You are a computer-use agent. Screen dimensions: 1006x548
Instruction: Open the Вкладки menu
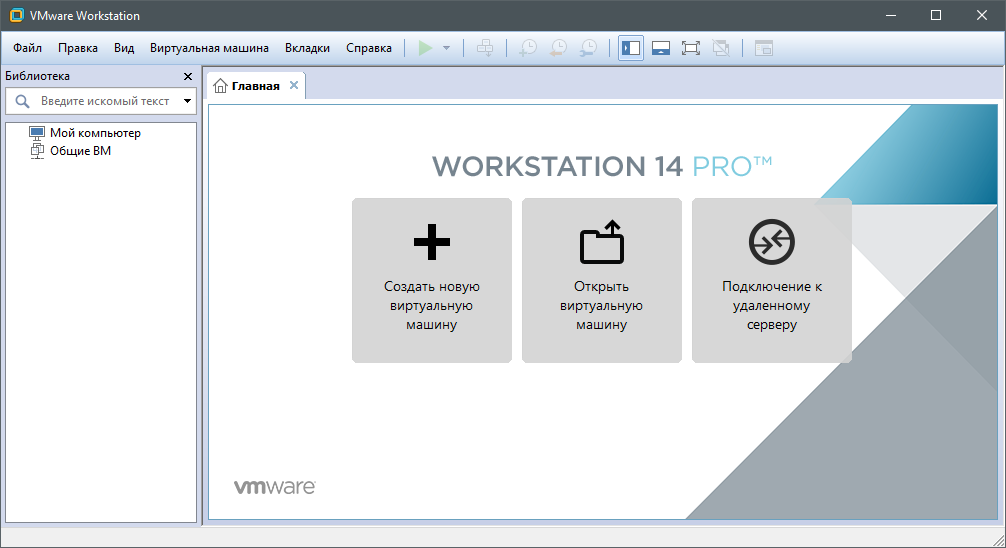click(307, 48)
